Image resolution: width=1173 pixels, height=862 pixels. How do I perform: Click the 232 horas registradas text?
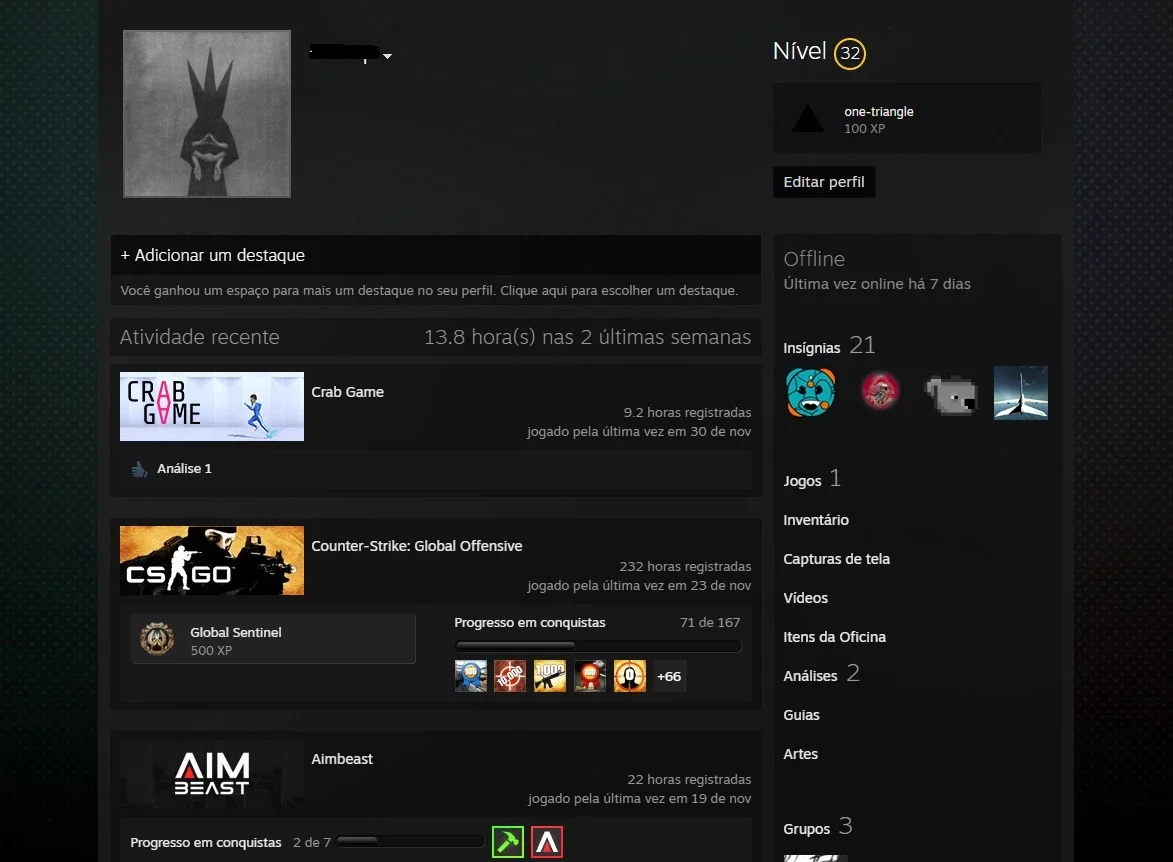pyautogui.click(x=685, y=566)
